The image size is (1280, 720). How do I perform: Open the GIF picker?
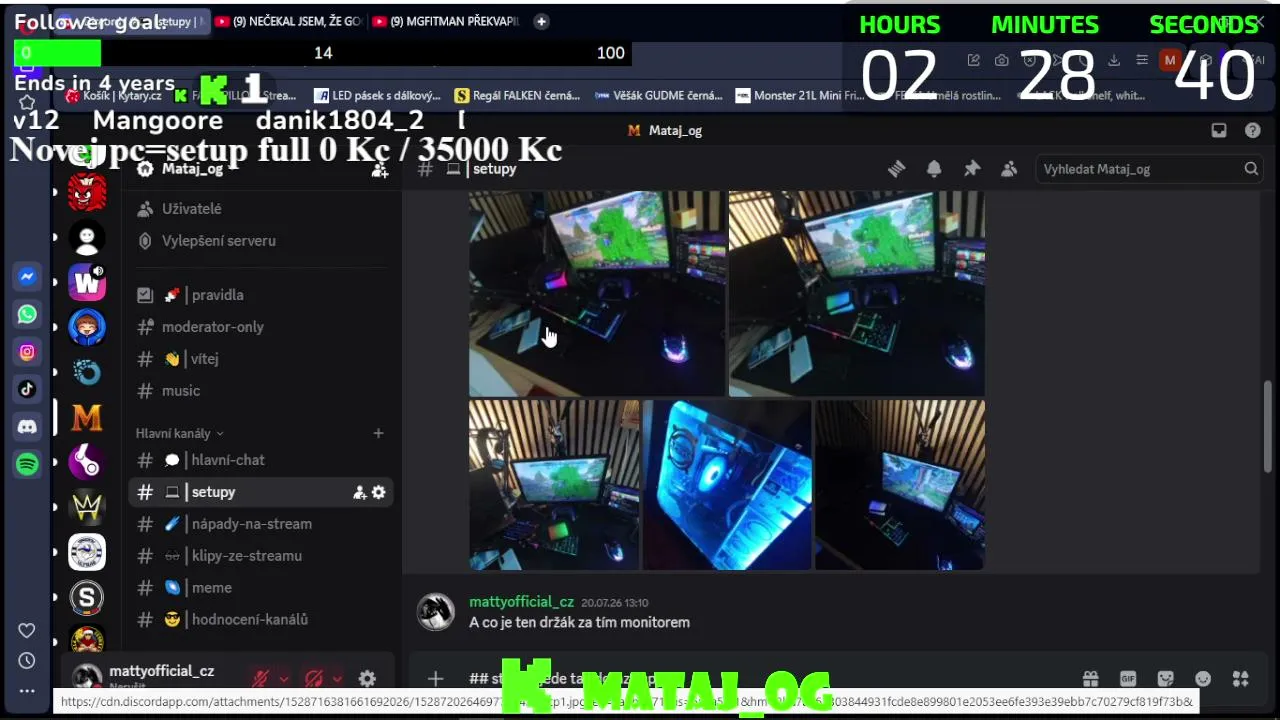point(1128,679)
